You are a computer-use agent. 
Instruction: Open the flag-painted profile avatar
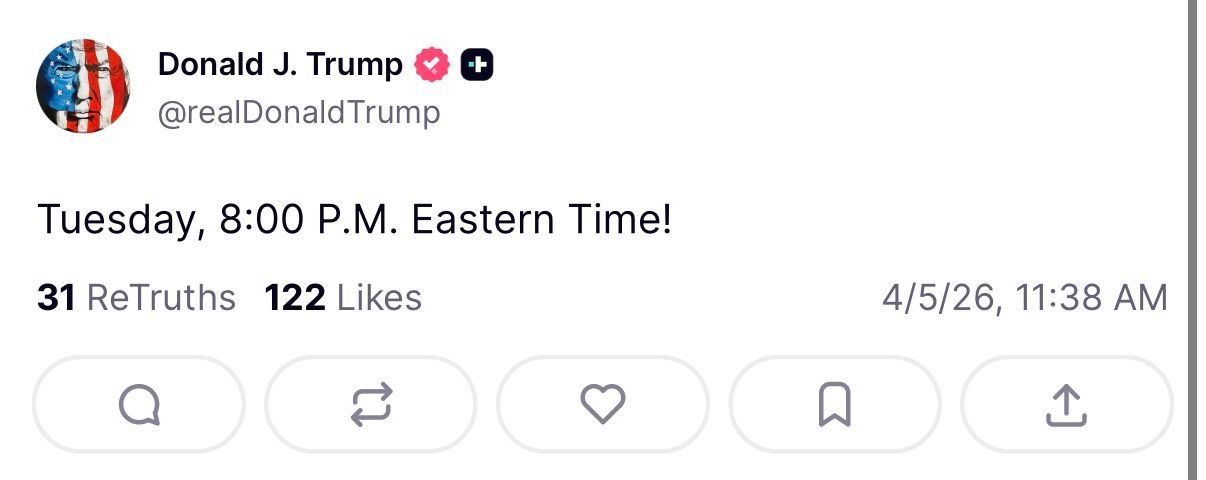[x=81, y=86]
